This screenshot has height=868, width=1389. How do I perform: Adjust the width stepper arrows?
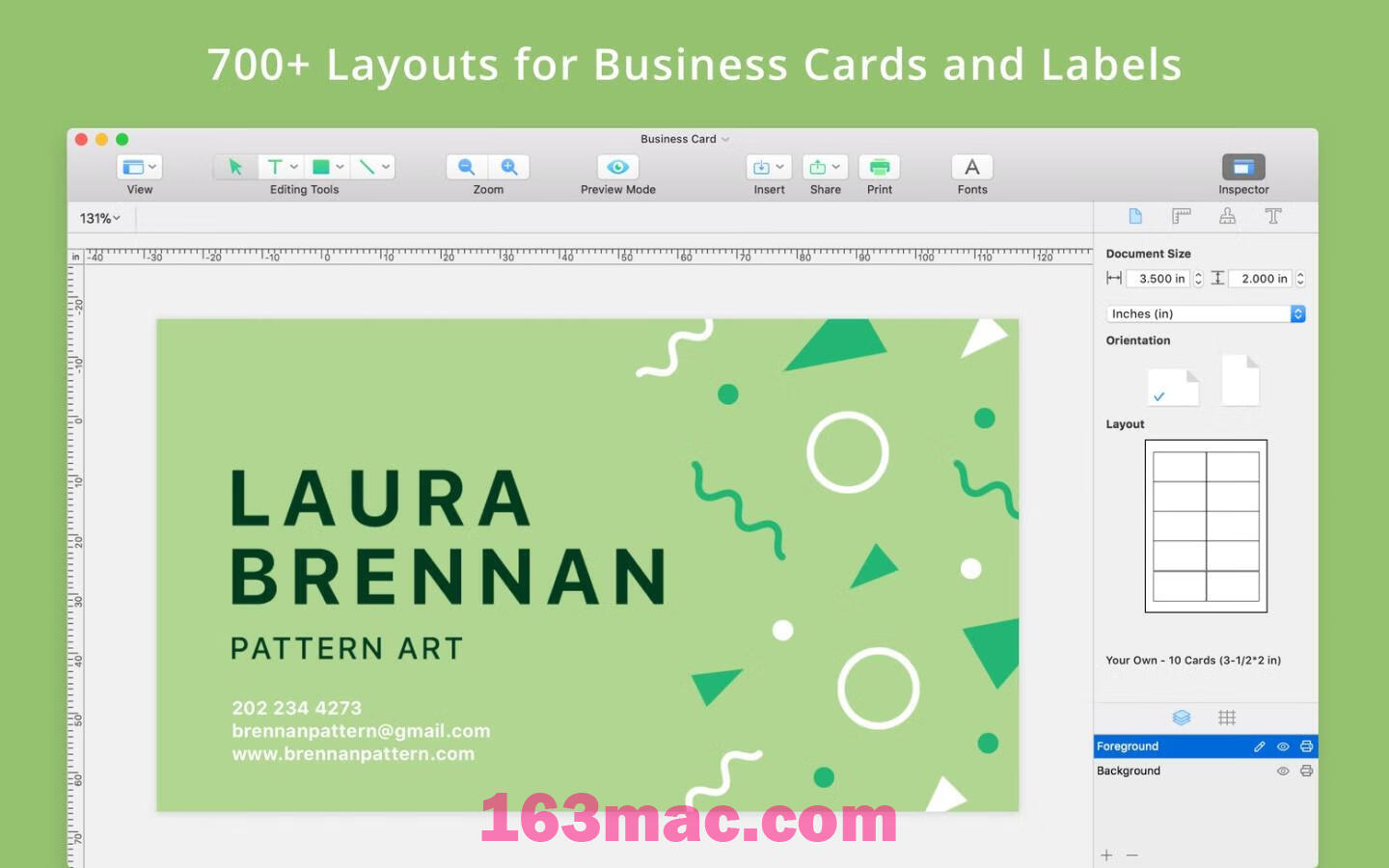[1198, 279]
